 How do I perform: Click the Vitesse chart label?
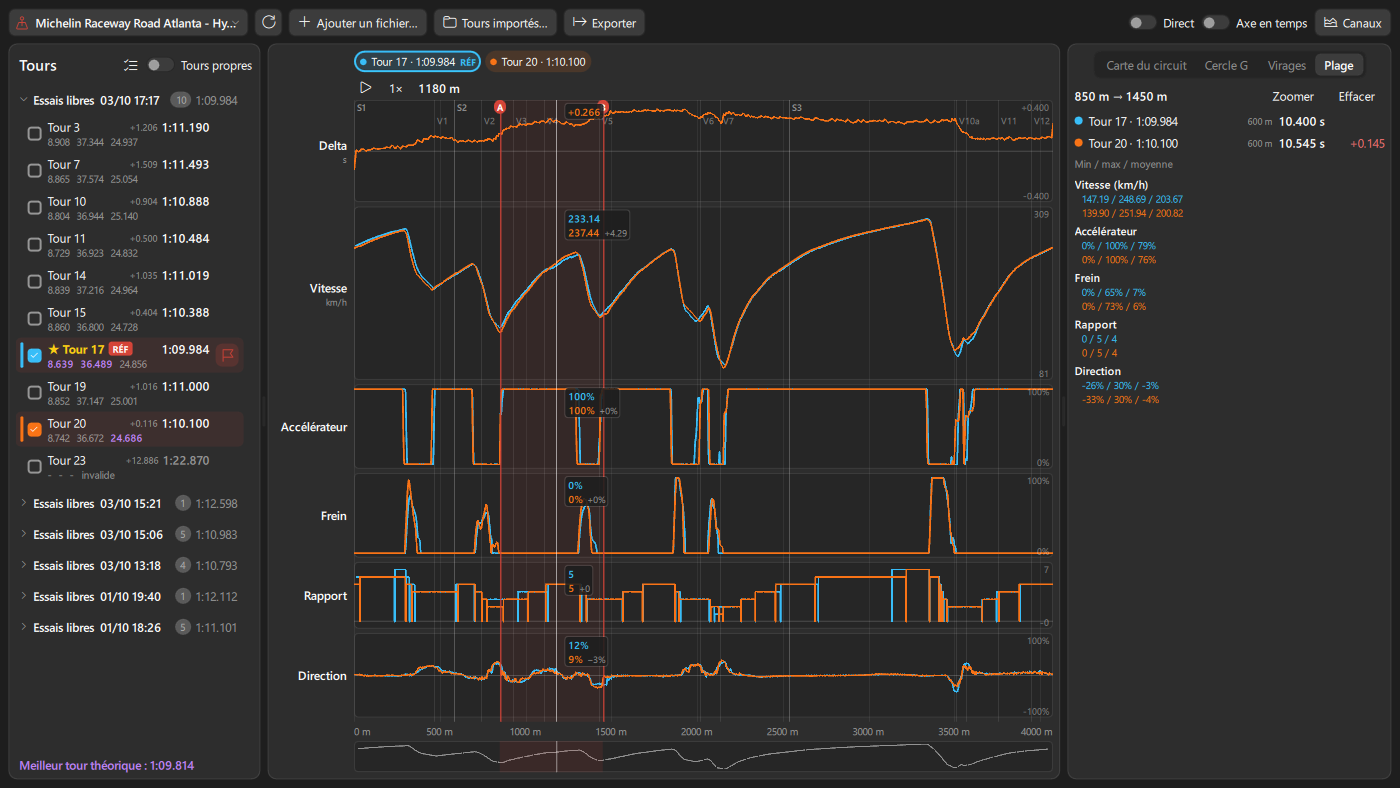click(x=328, y=288)
